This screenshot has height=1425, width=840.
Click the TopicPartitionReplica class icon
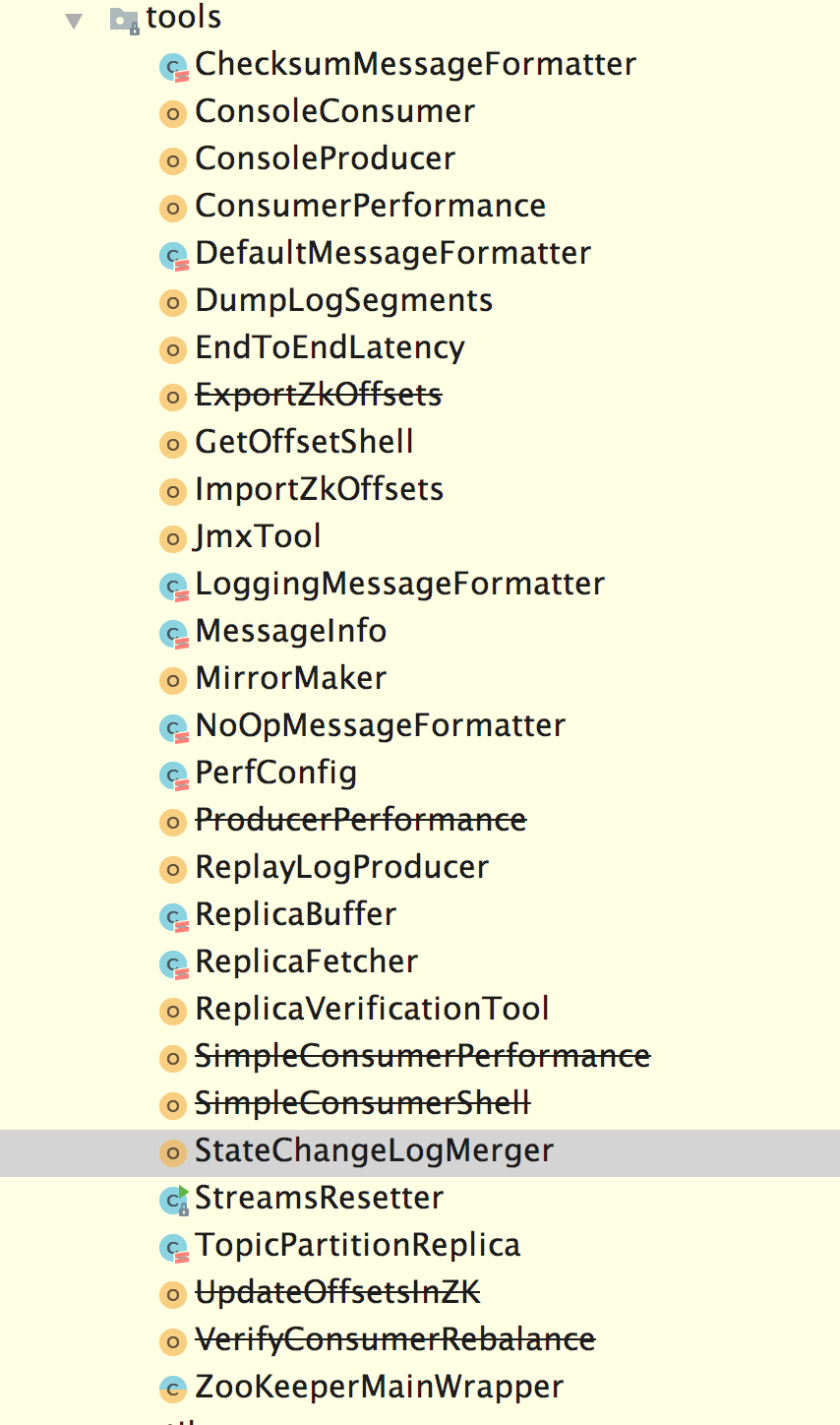tap(173, 1247)
